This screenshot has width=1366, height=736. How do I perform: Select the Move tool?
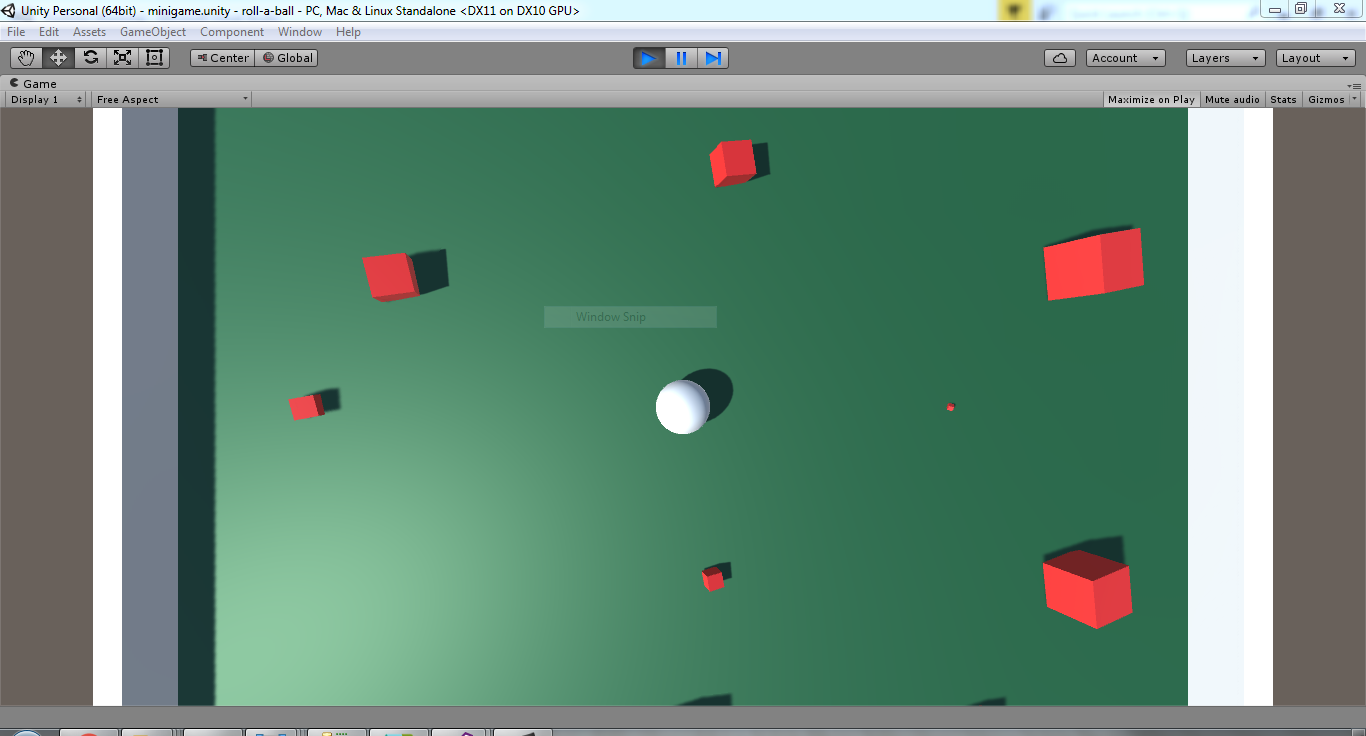[58, 58]
